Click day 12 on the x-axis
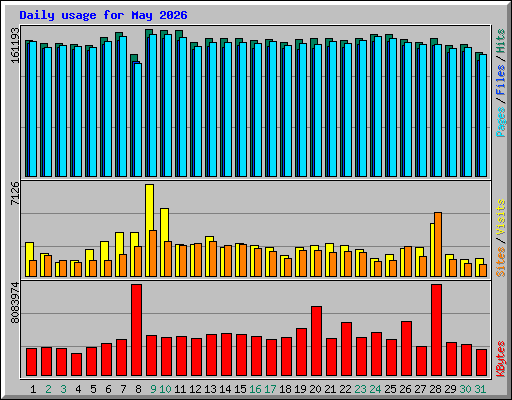The image size is (512, 400). point(195,389)
